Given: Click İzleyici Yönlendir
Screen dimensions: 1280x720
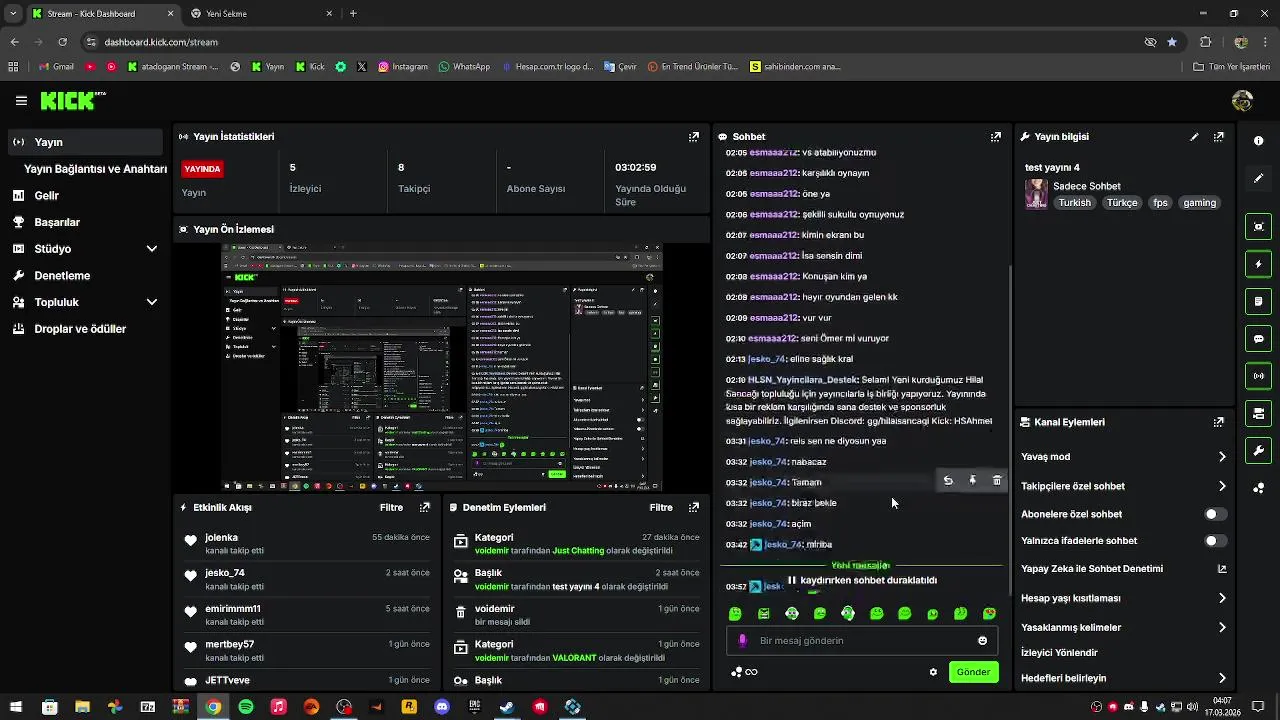Looking at the screenshot, I should (1059, 653).
